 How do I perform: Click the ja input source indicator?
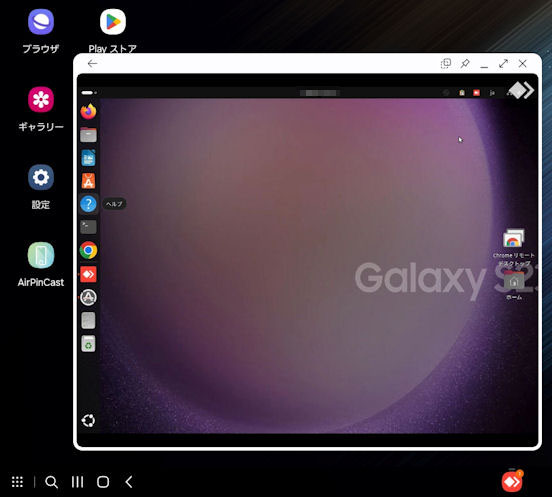click(492, 93)
